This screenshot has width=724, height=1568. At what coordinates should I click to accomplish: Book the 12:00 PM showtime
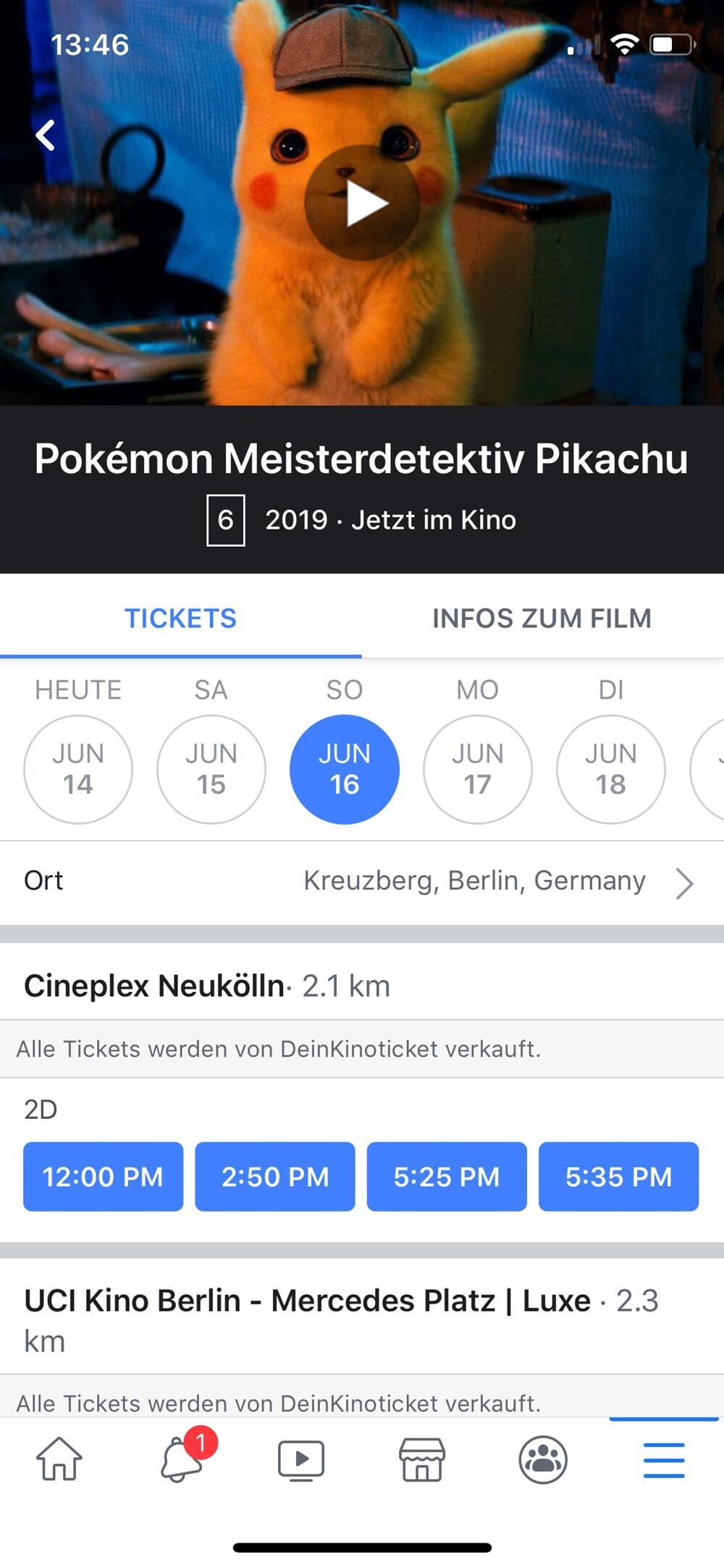[x=103, y=1176]
